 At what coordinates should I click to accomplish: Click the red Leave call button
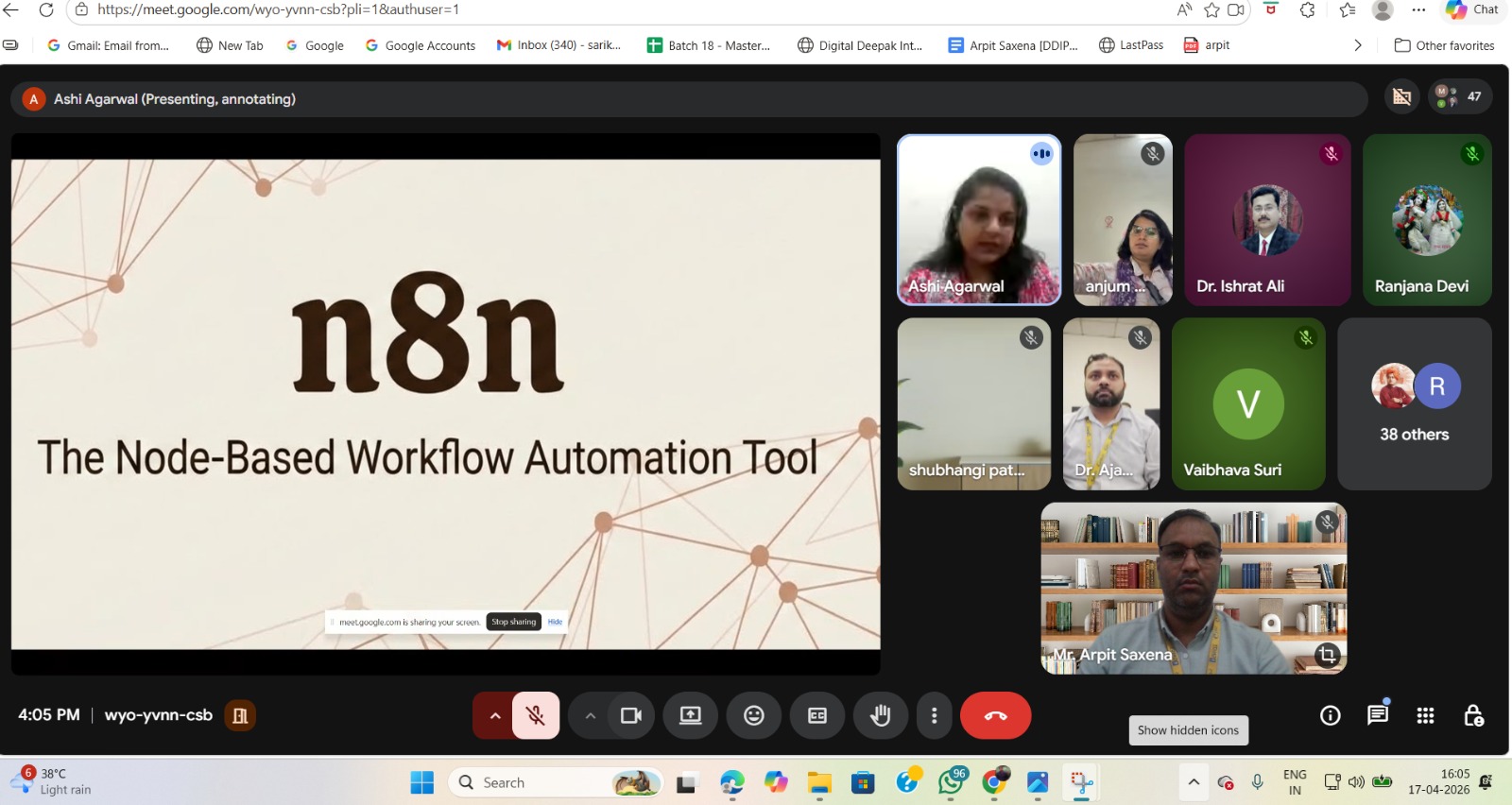(995, 715)
